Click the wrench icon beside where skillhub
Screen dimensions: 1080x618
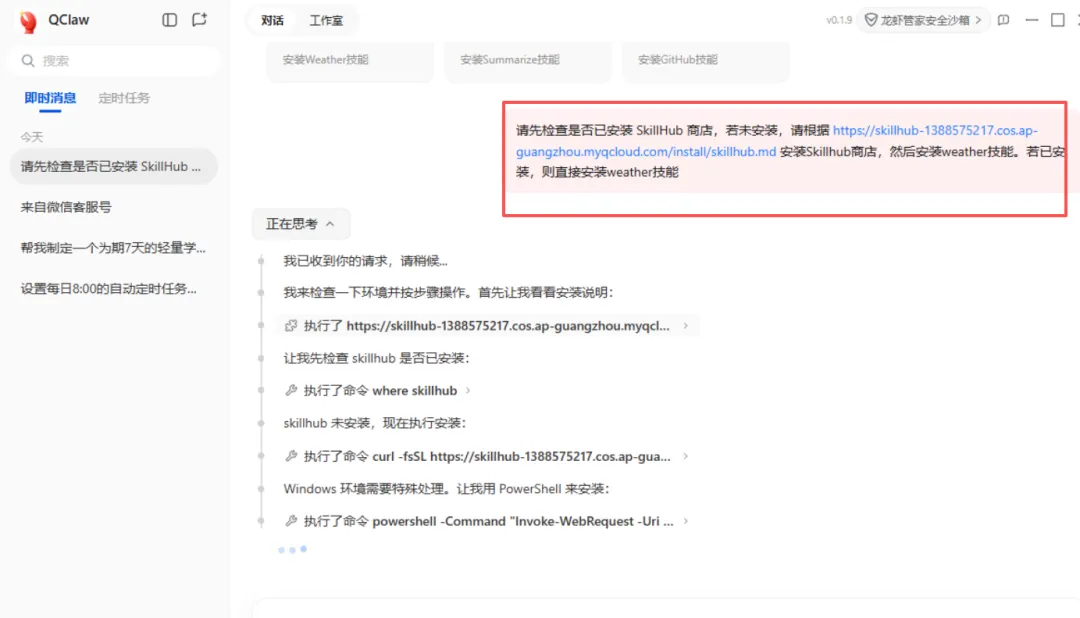tap(291, 391)
